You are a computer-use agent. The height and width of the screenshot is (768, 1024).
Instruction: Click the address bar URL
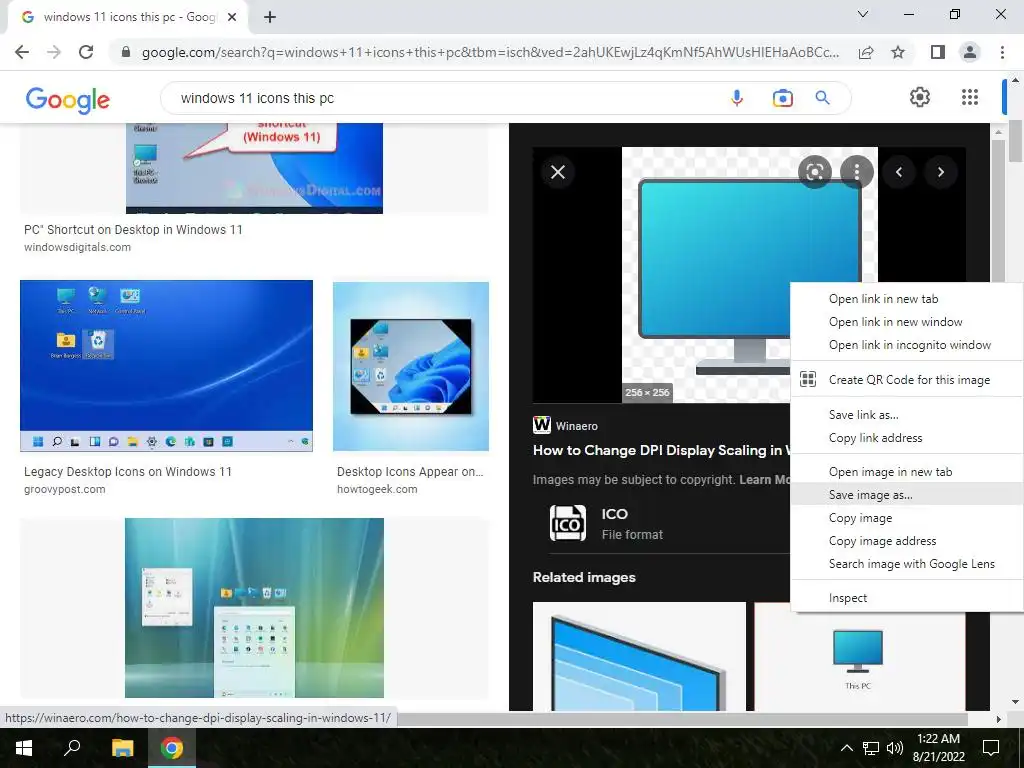490,52
